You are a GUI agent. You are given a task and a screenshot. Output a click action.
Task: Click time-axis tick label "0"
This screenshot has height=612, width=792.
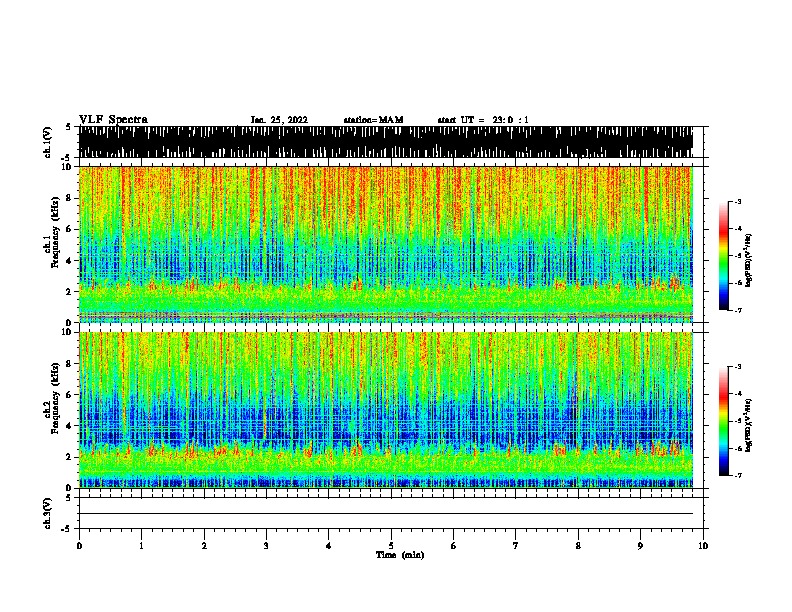tap(79, 546)
